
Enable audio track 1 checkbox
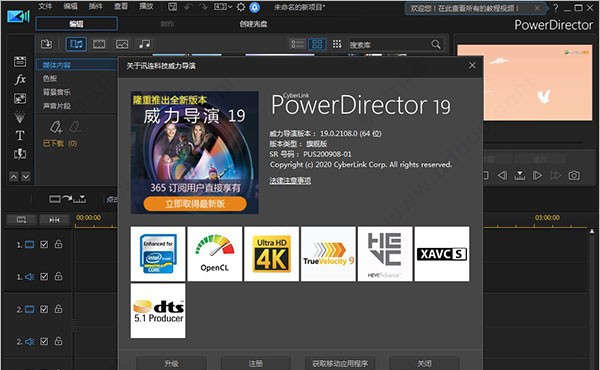(44, 276)
